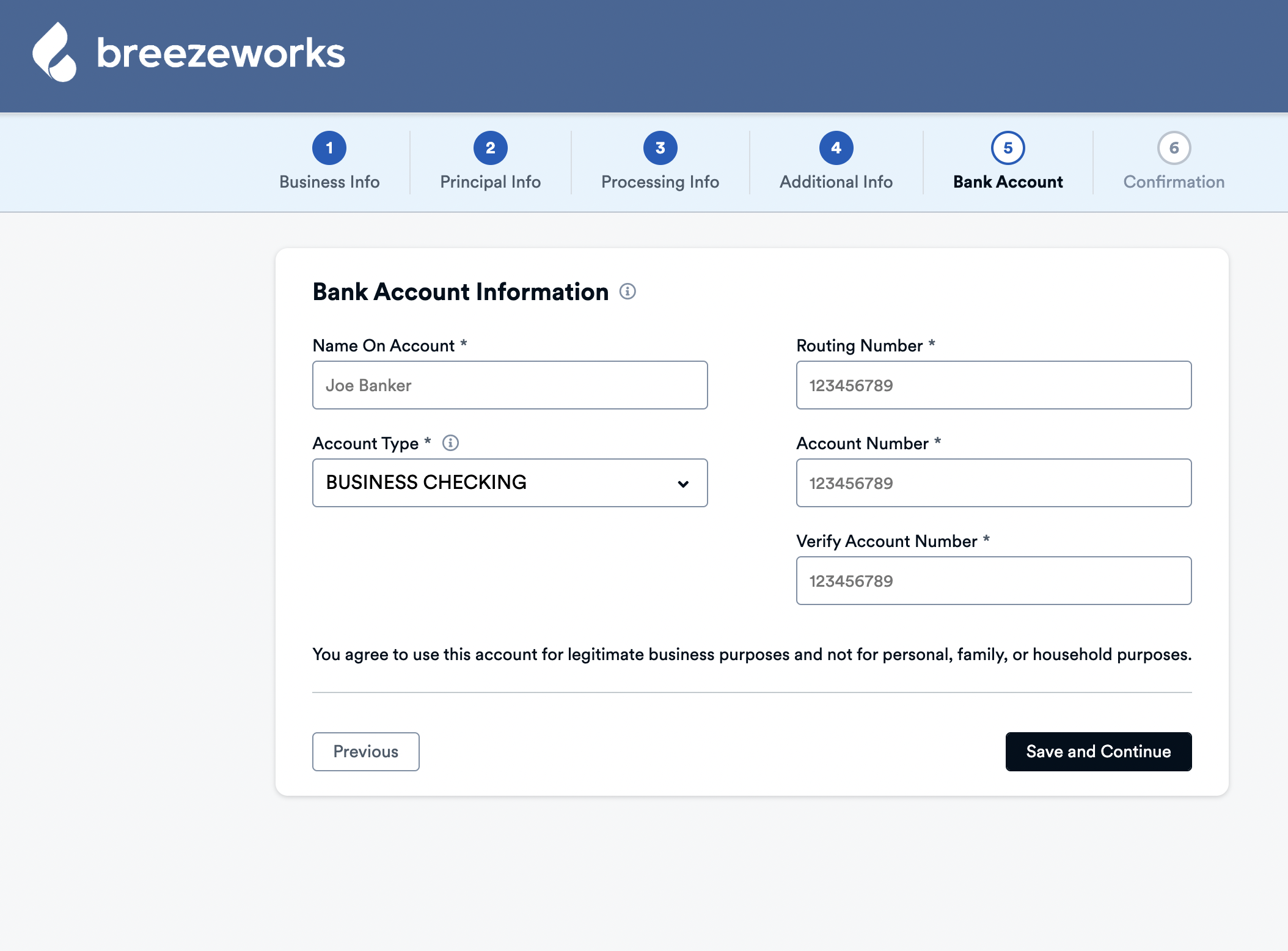This screenshot has width=1288, height=951.
Task: Click the Routing Number label
Action: pos(866,346)
